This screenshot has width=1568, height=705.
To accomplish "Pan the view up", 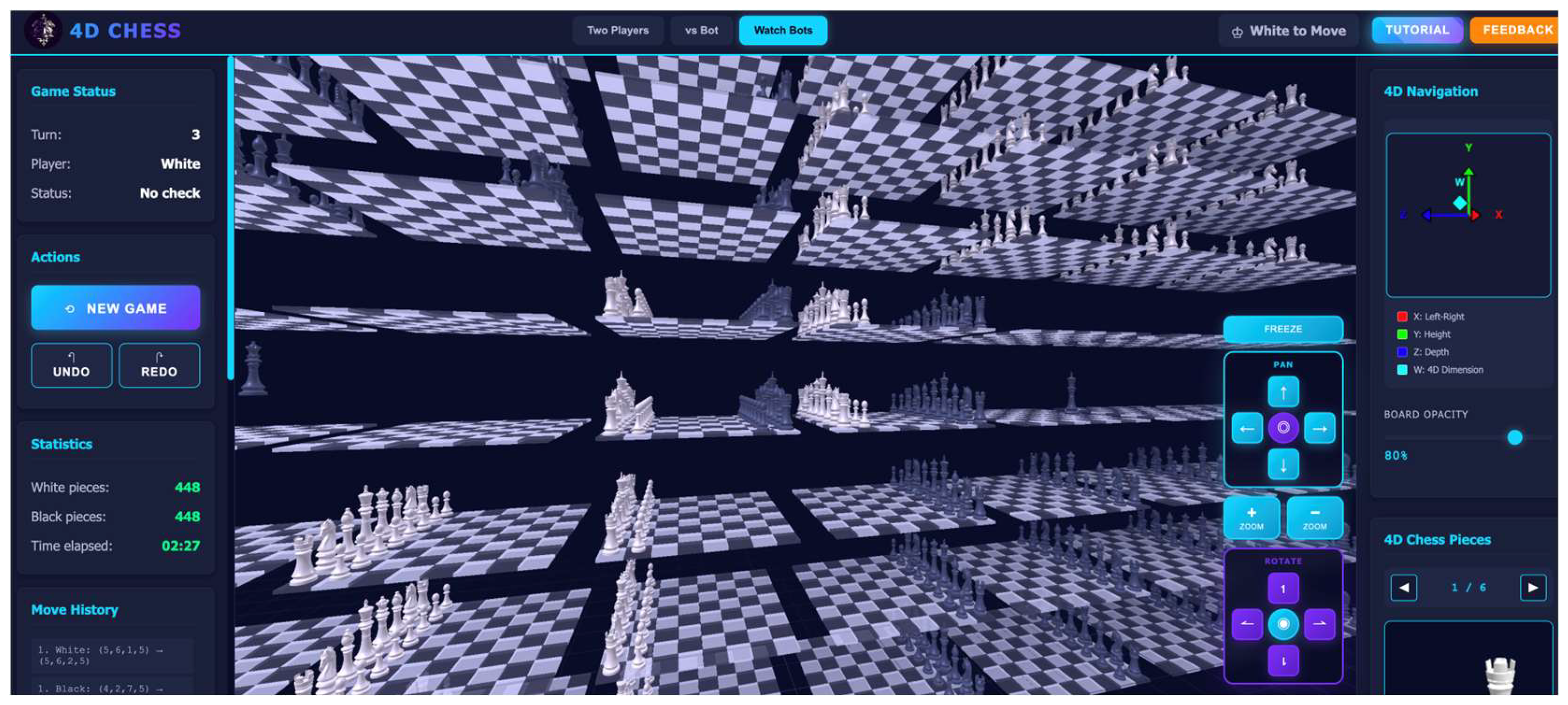I will (x=1283, y=392).
